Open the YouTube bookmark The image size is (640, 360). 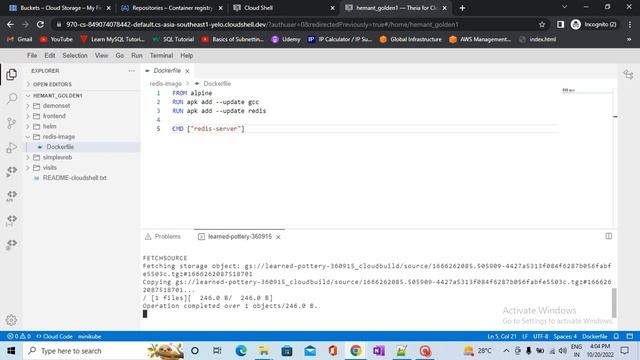tap(56, 40)
